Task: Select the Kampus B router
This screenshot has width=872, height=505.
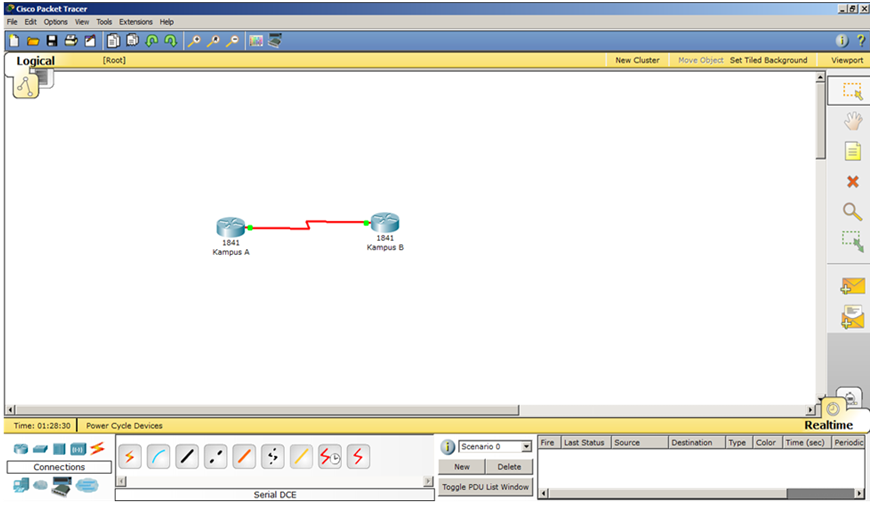Action: tap(385, 222)
